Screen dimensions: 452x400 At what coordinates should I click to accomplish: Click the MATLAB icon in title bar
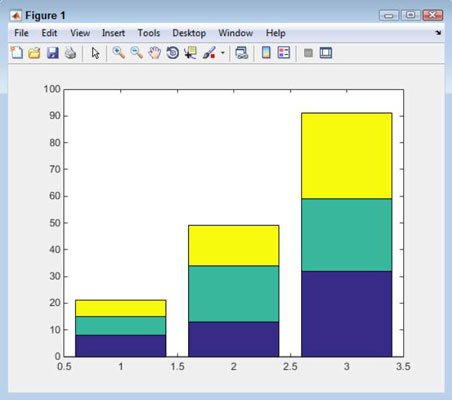16,16
